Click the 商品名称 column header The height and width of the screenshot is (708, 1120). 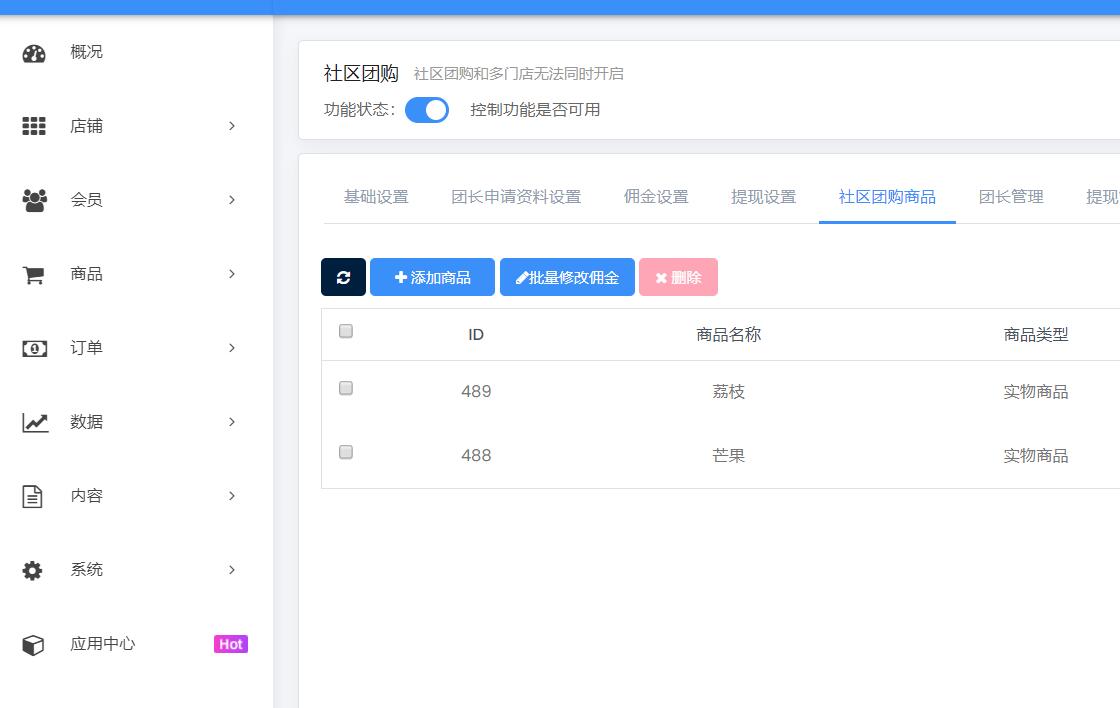729,334
